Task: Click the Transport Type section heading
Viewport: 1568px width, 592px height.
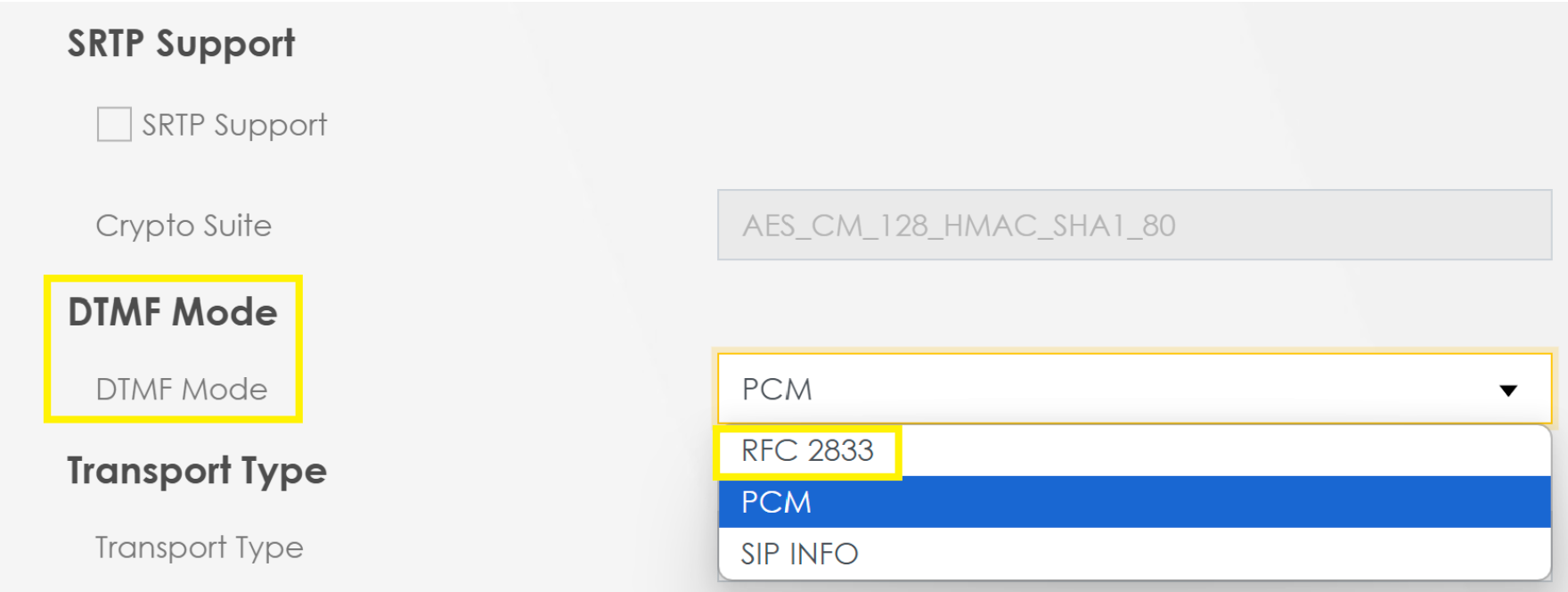Action: tap(197, 471)
